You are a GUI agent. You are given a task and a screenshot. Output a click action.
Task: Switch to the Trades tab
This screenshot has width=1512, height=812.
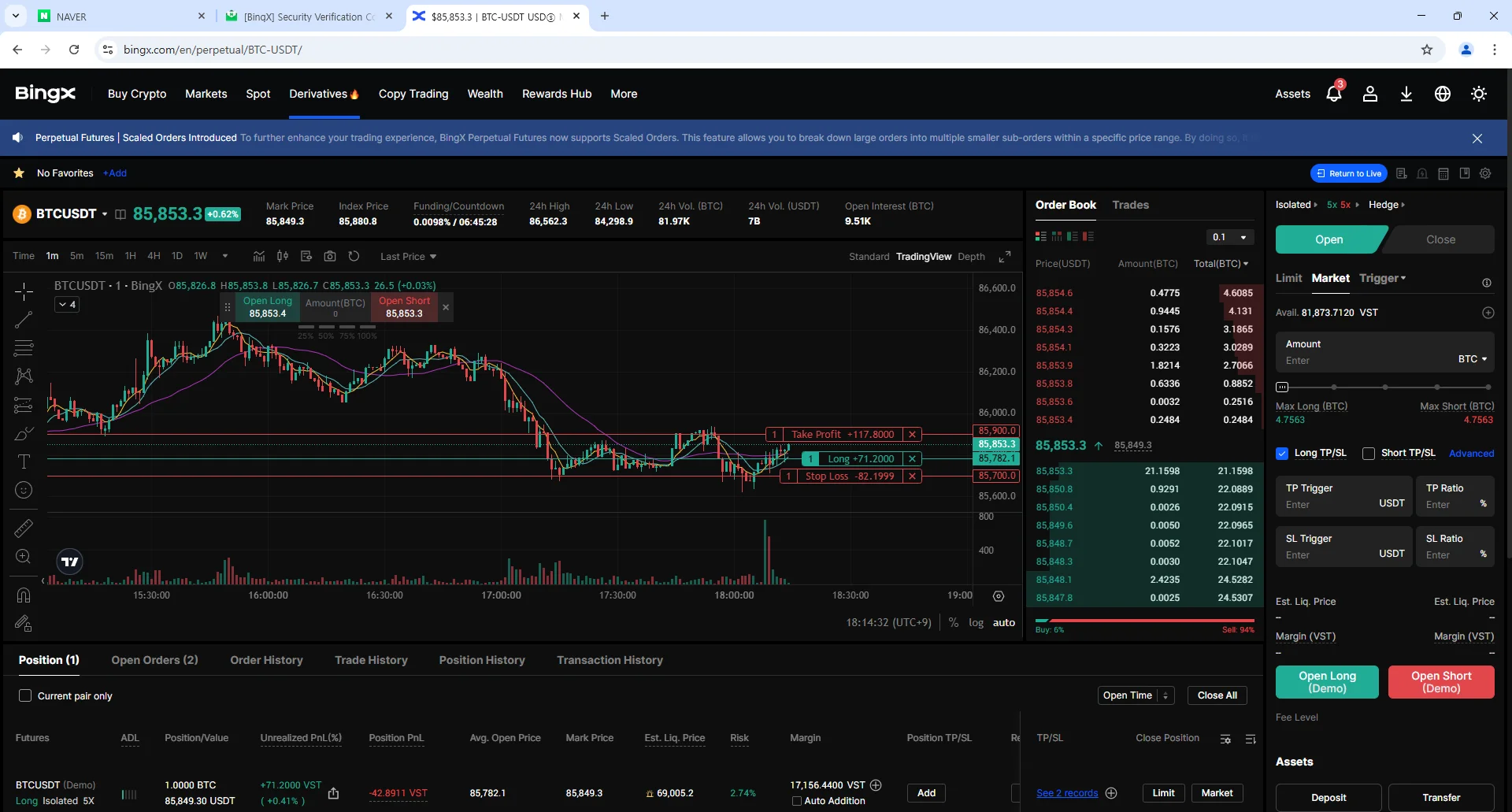(x=1130, y=205)
